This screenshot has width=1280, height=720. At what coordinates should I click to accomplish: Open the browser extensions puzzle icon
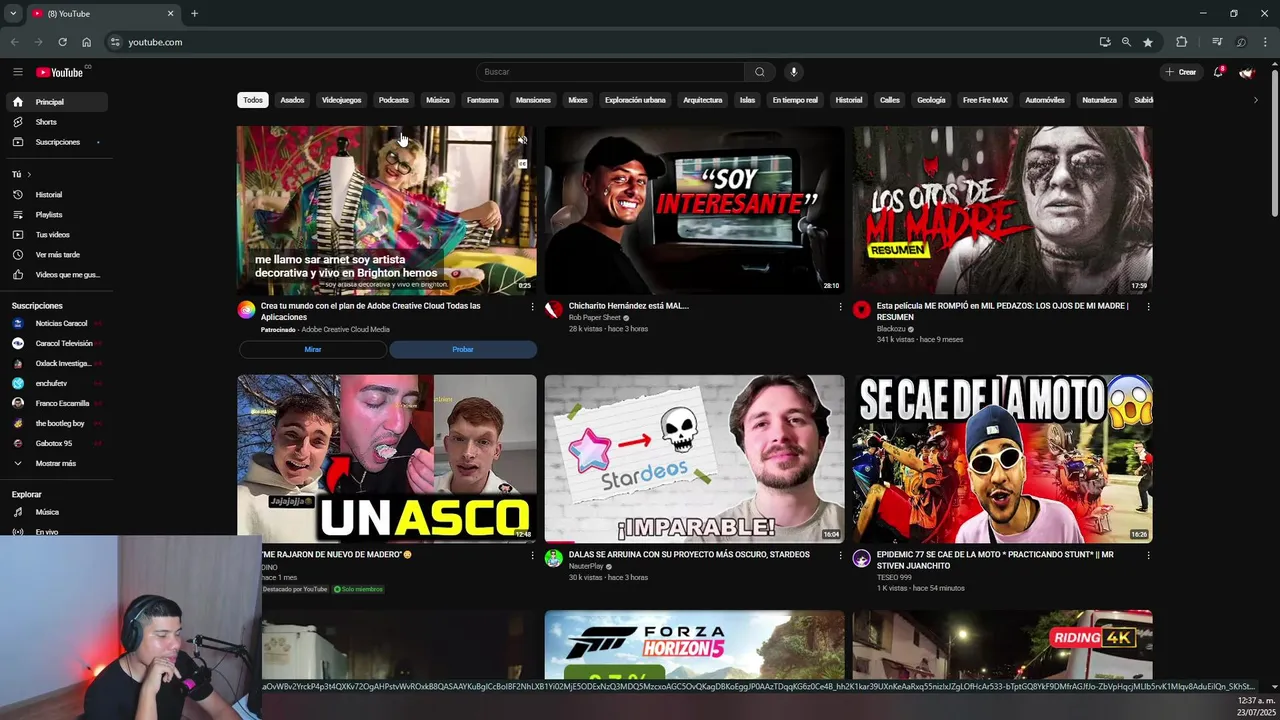tap(1182, 42)
